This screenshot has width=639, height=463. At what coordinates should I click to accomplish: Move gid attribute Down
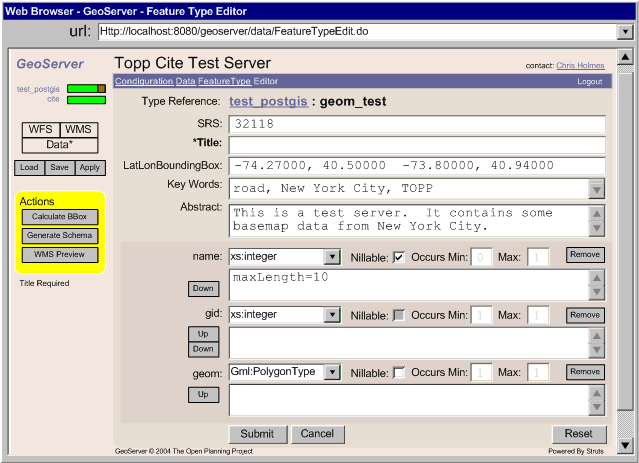tap(203, 349)
